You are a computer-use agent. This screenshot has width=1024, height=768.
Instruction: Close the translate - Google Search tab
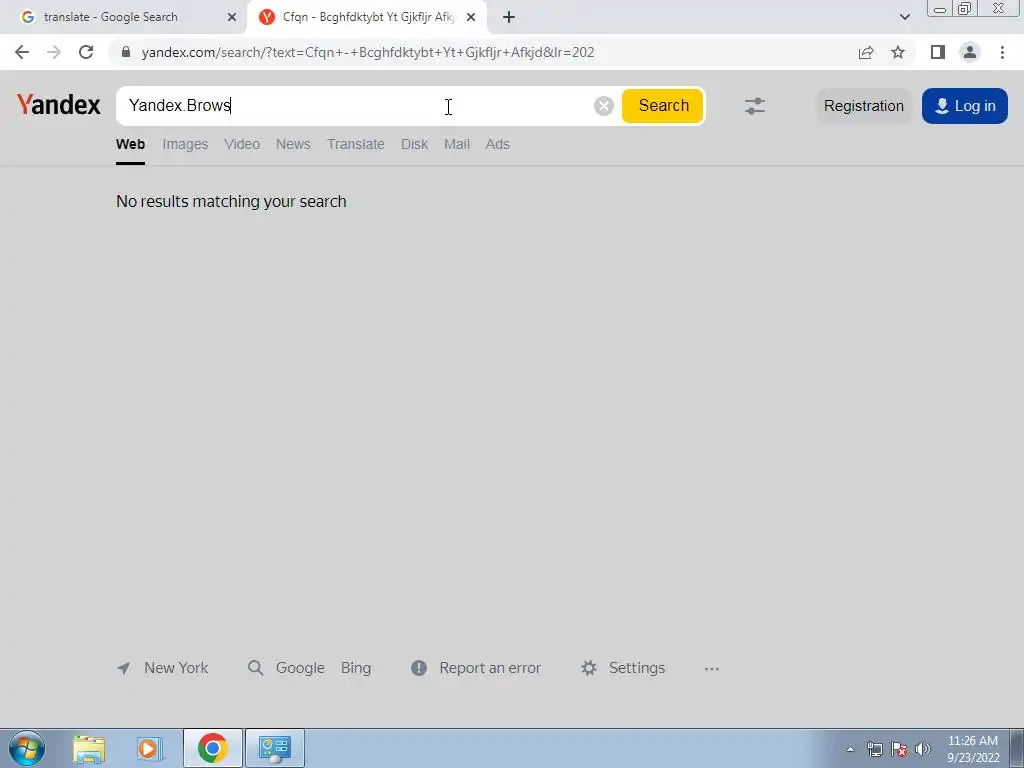coord(232,17)
